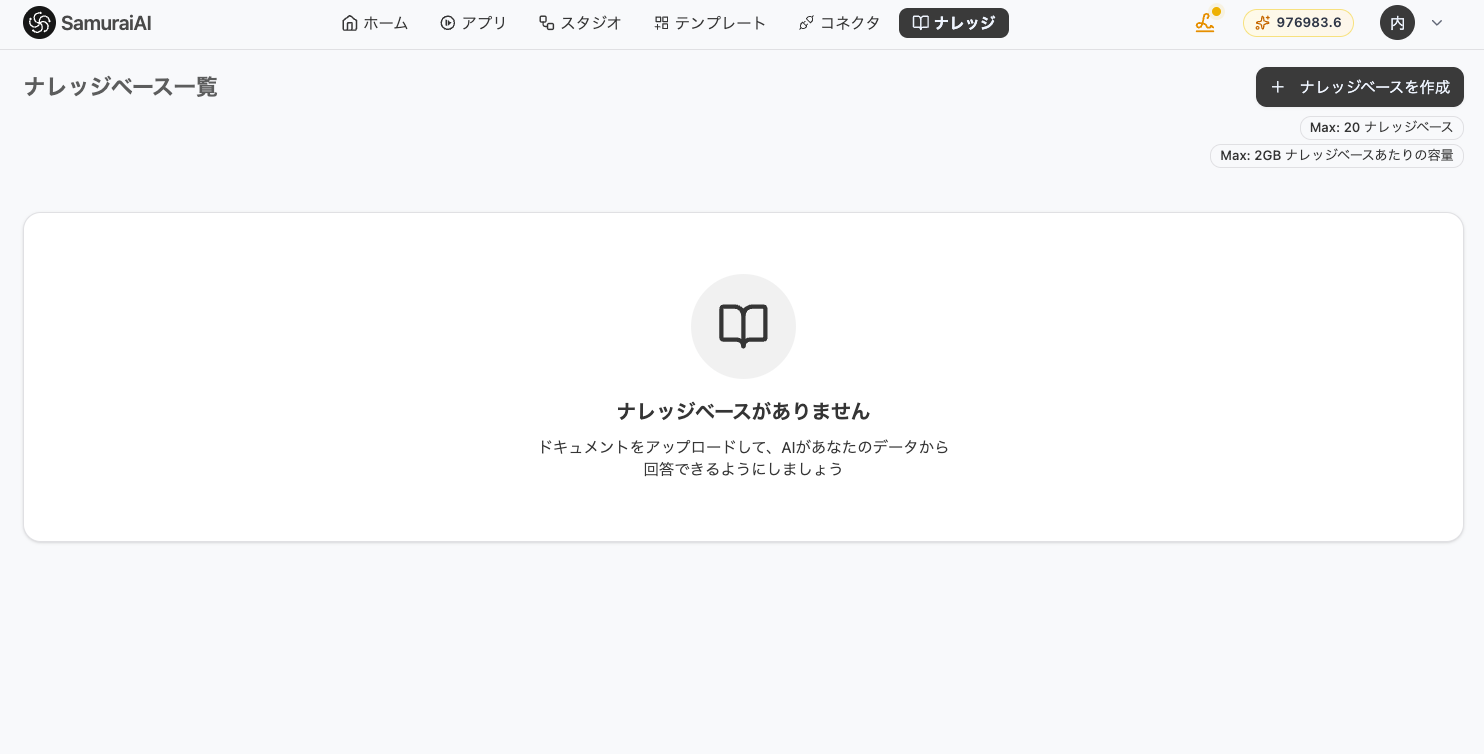The width and height of the screenshot is (1484, 754).
Task: Click the orange notification activity icon
Action: [x=1204, y=23]
